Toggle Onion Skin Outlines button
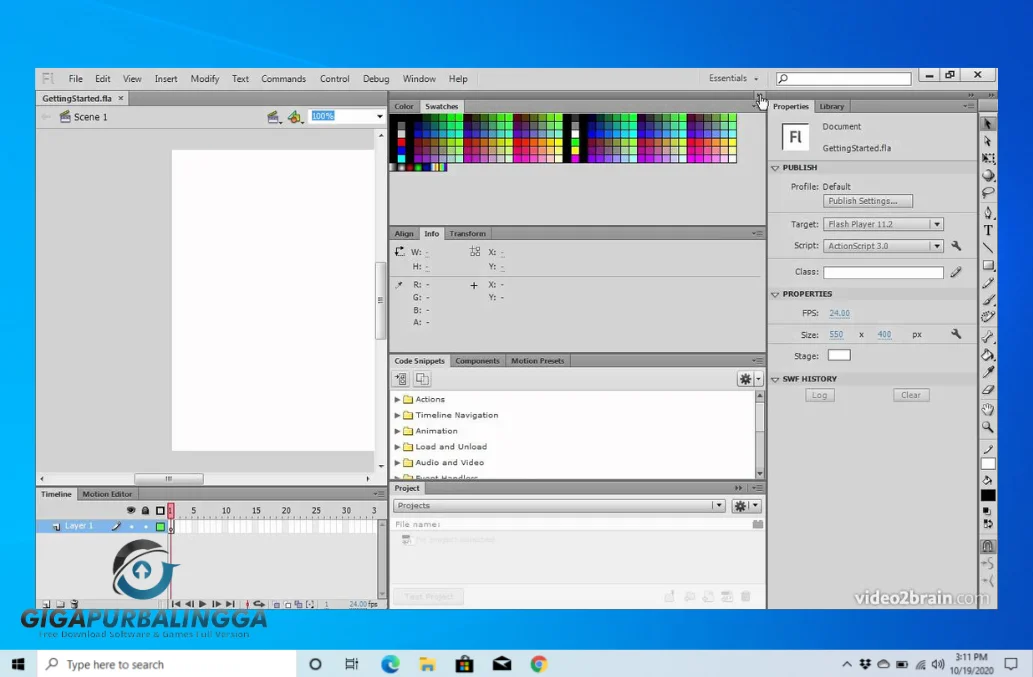The width and height of the screenshot is (1033, 677). 288,604
